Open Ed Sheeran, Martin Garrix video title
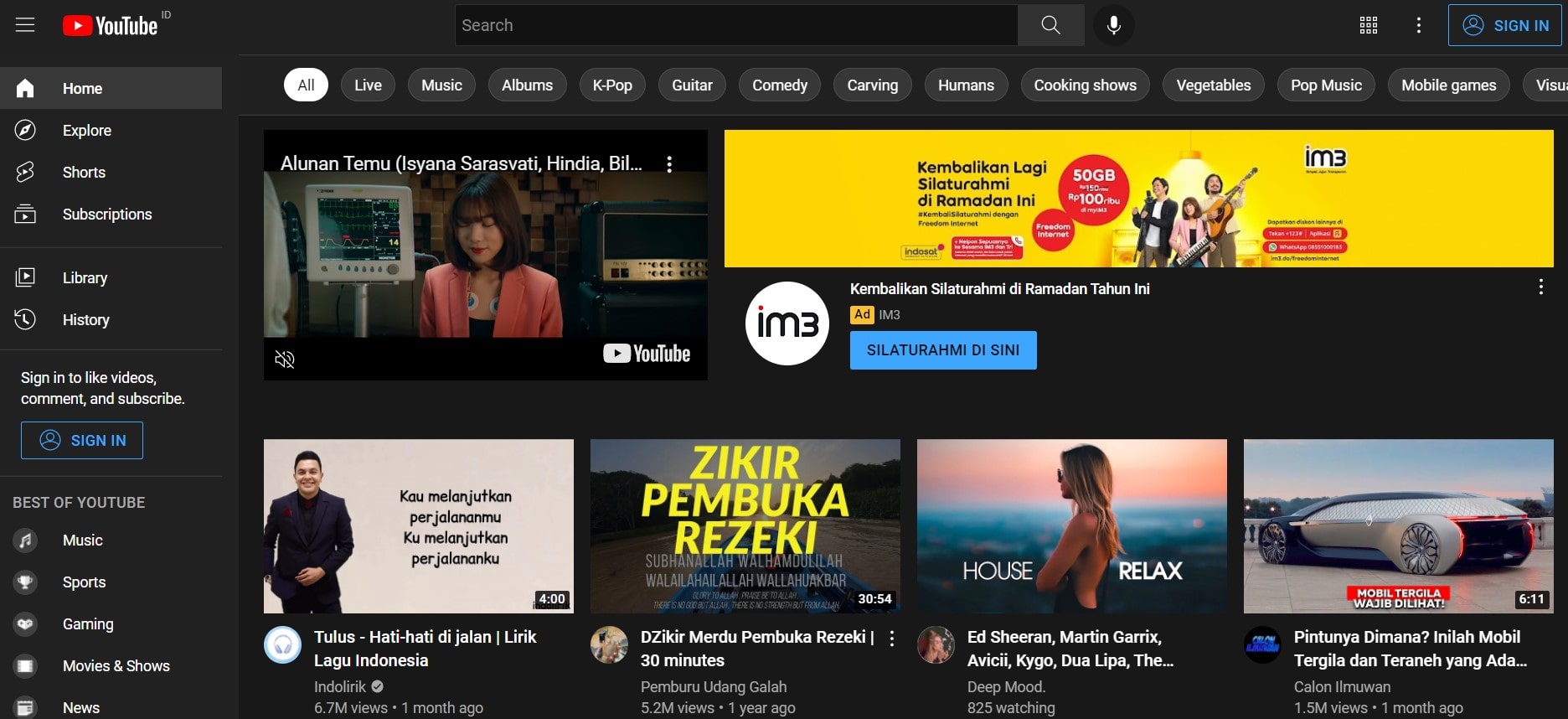The image size is (1568, 719). [1070, 649]
